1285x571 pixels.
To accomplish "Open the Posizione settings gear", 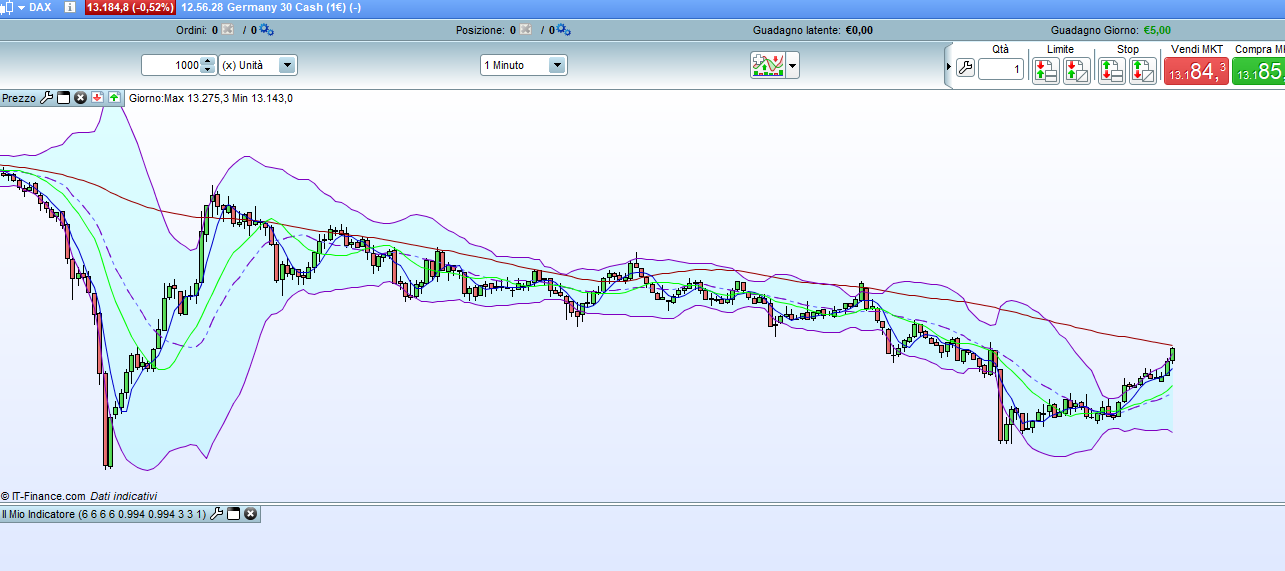I will tap(565, 30).
